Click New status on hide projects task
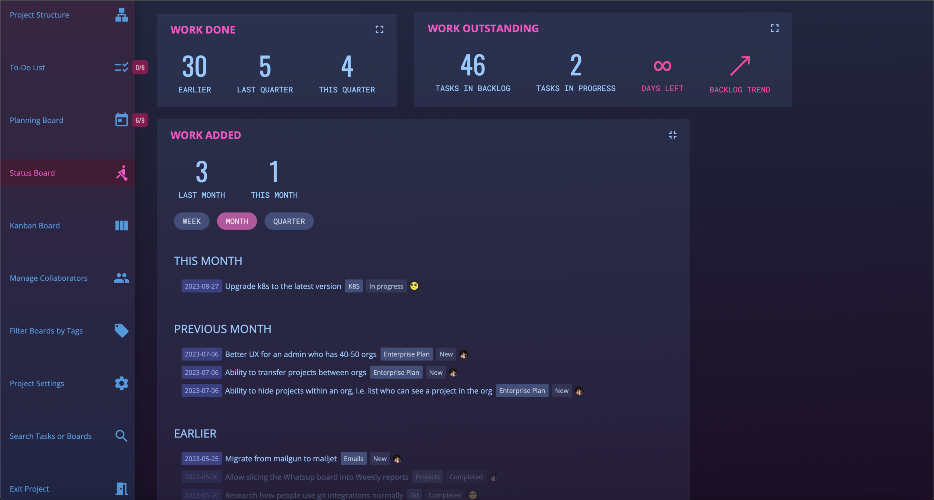934x500 pixels. coord(562,391)
